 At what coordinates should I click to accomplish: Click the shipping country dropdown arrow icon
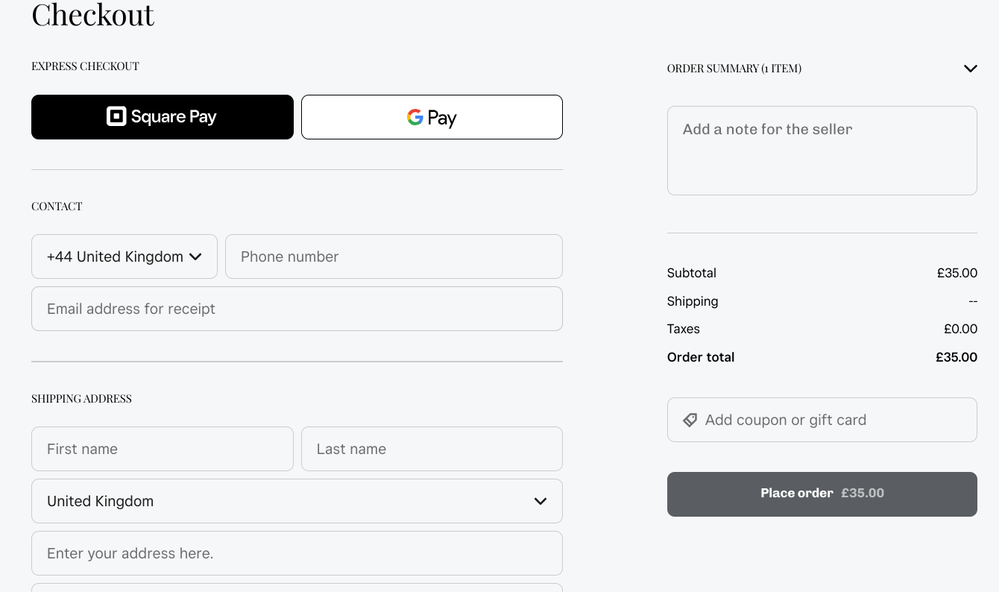point(540,501)
